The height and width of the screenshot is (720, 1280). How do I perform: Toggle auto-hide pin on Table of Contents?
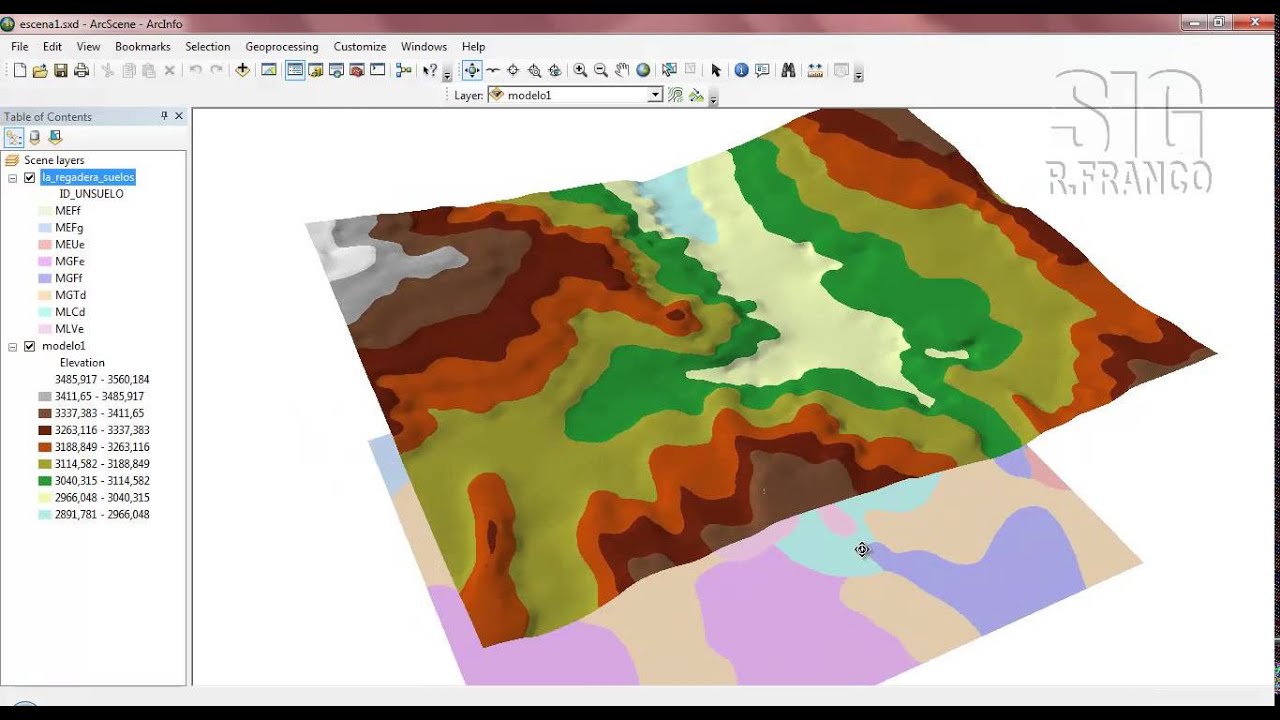pos(164,116)
